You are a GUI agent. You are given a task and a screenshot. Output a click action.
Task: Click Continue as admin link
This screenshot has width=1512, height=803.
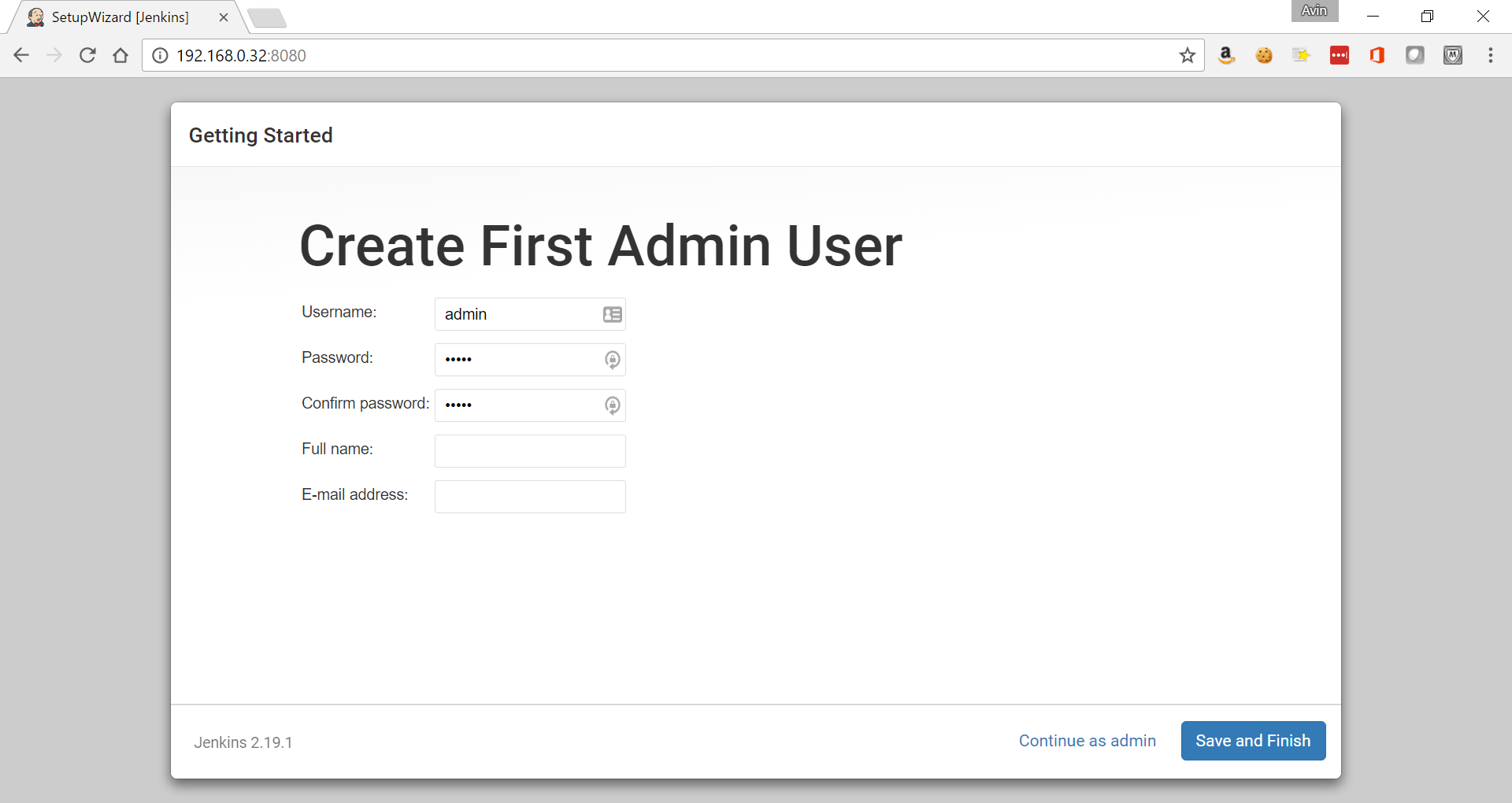[x=1087, y=741]
